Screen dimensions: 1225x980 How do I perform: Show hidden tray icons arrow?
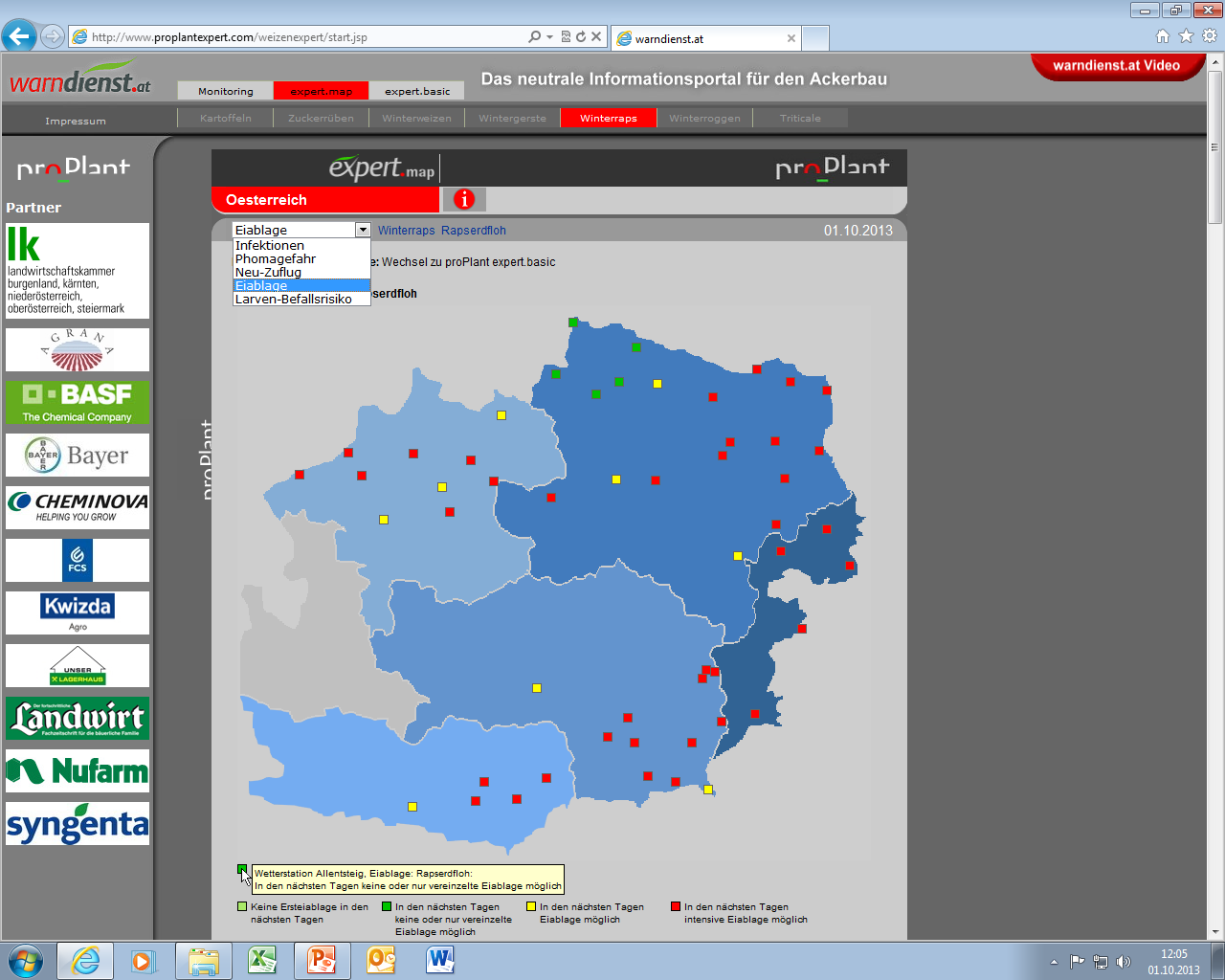click(1054, 962)
